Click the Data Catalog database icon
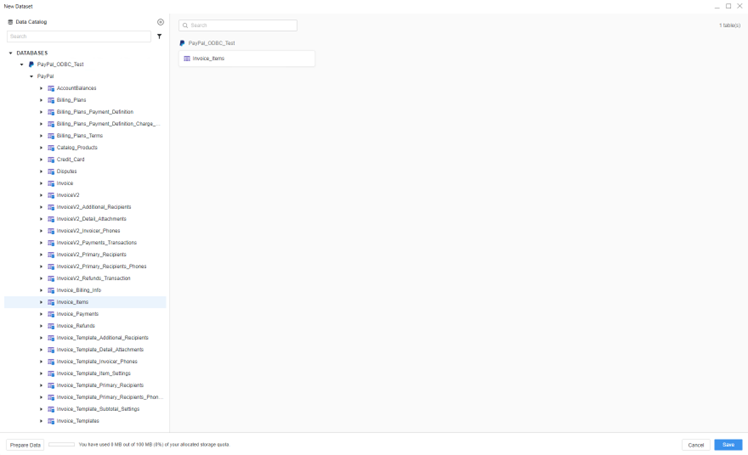Viewport: 748px width, 455px height. tap(10, 22)
